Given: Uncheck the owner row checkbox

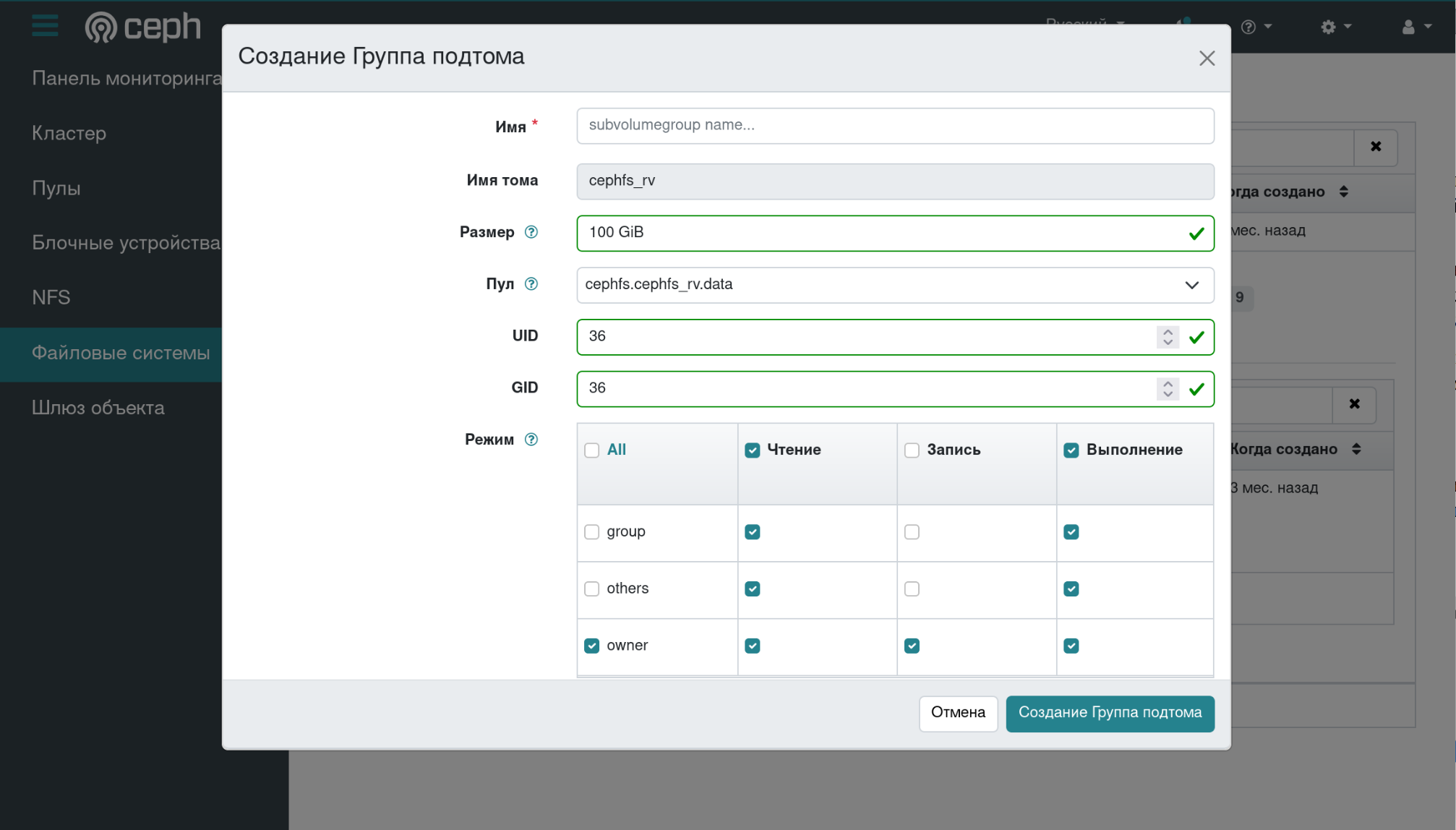Looking at the screenshot, I should point(592,646).
